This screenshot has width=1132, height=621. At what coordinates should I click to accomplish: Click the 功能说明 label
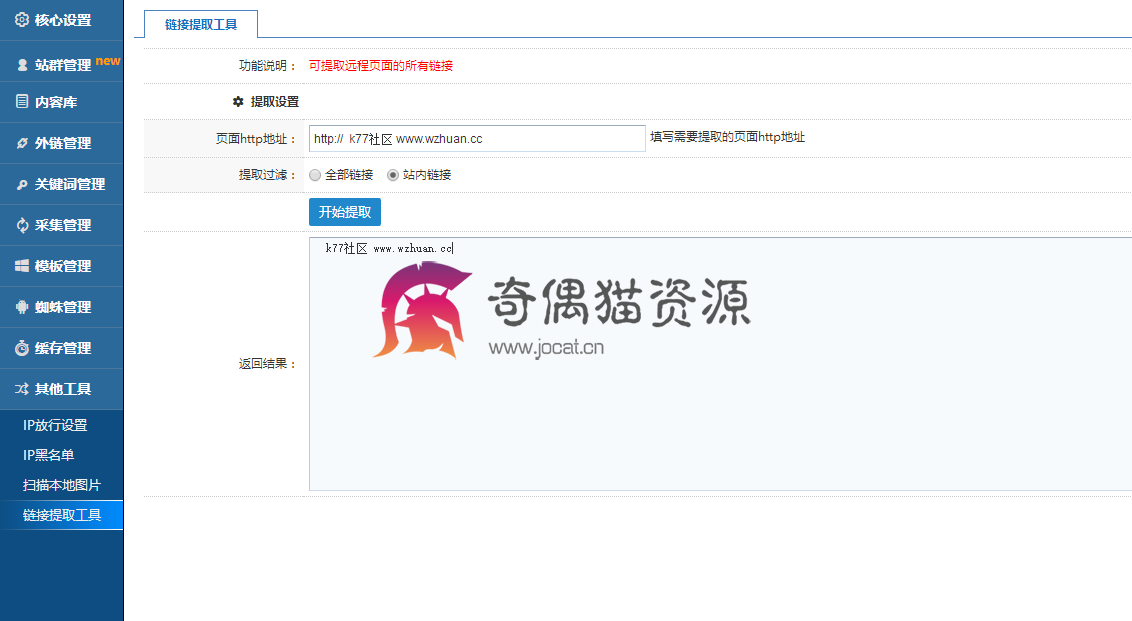point(268,66)
